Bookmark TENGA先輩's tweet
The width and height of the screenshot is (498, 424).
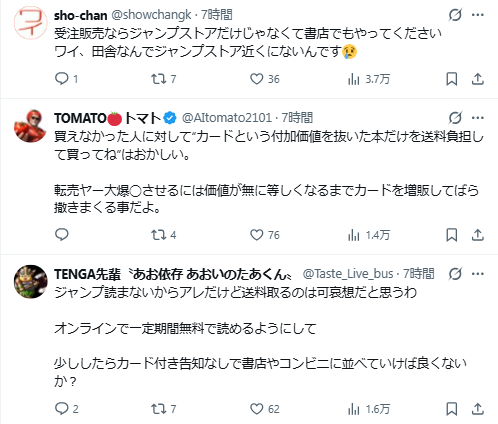(452, 409)
